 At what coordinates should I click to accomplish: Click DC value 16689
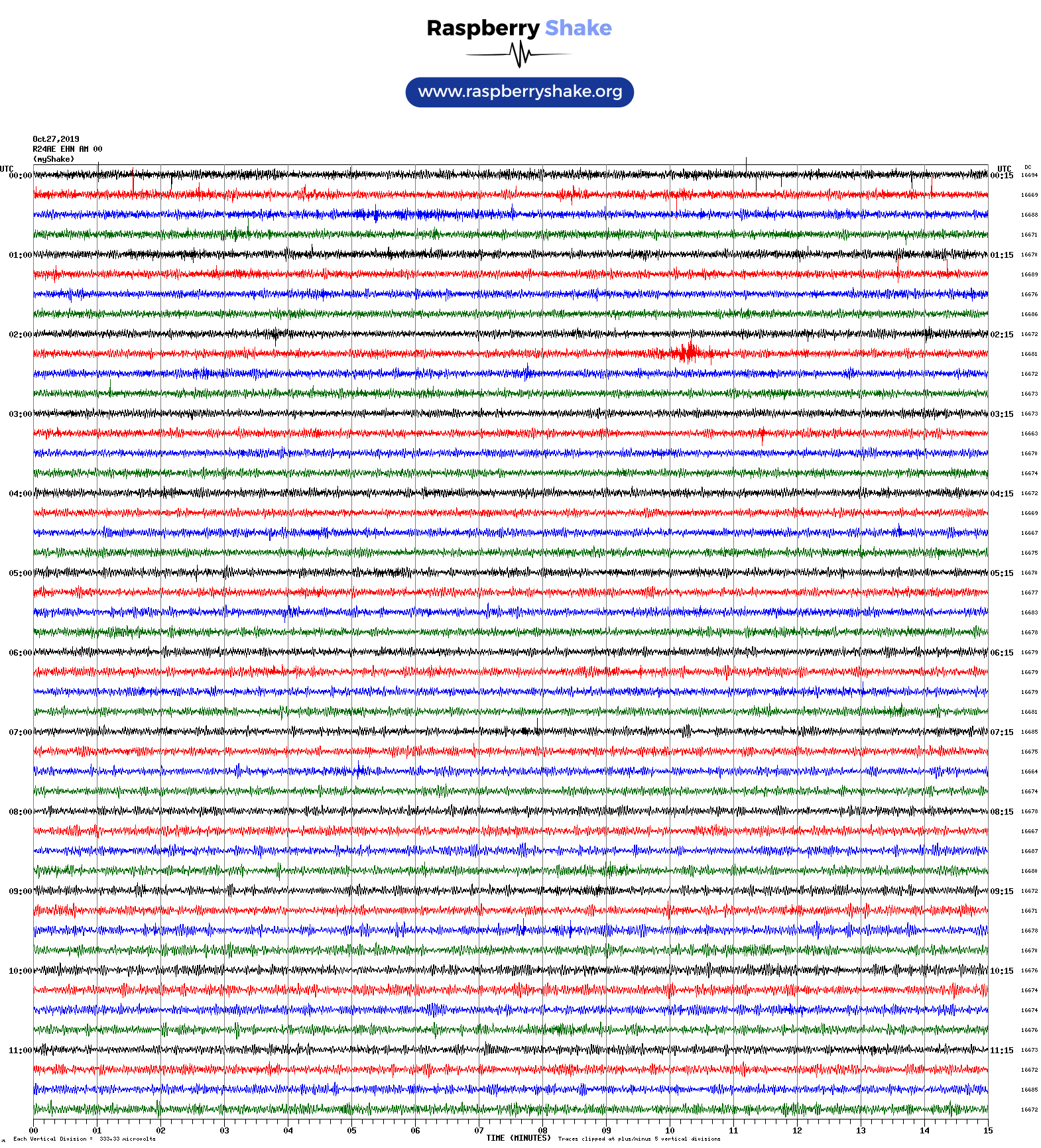point(1029,274)
